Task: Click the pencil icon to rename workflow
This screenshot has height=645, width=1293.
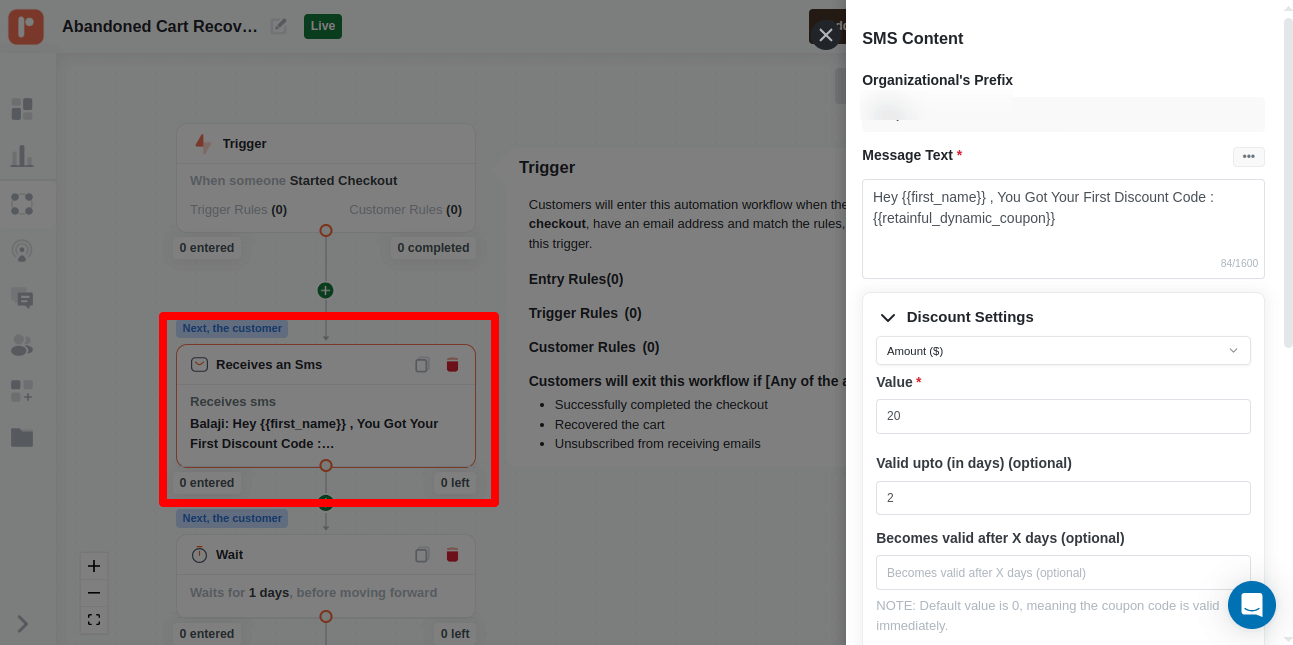Action: tap(279, 26)
